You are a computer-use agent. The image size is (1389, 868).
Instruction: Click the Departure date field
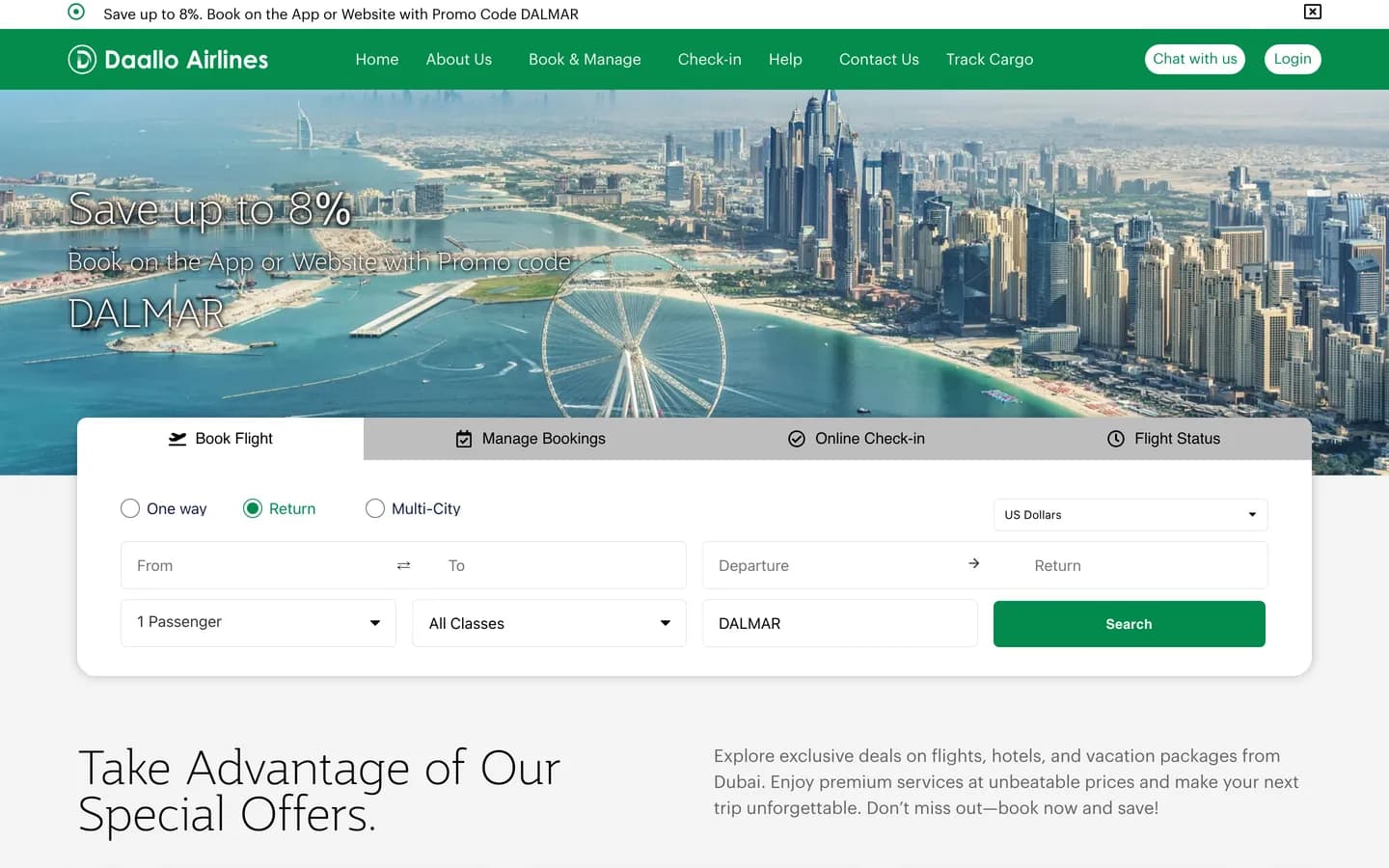834,565
